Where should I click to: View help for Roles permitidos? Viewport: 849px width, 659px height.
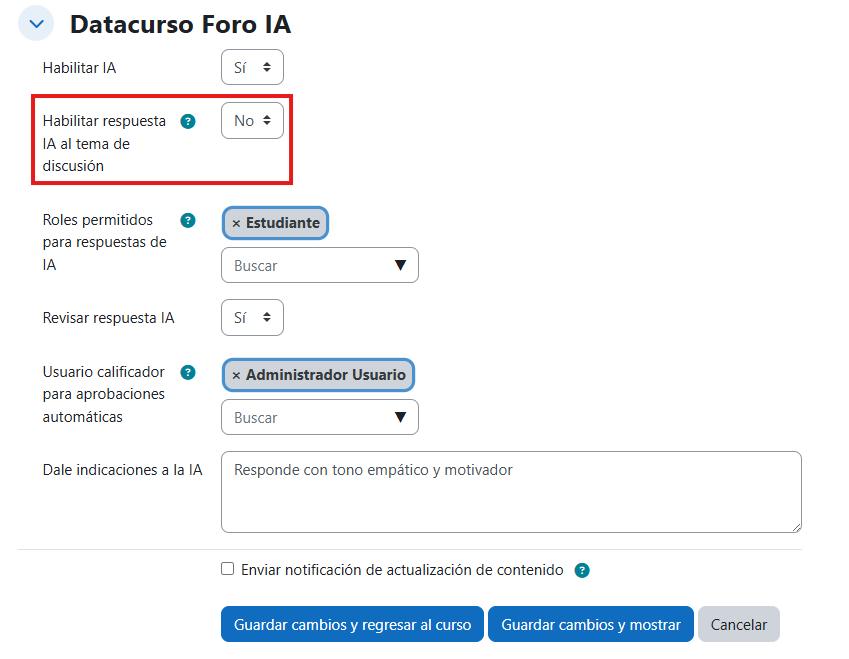(188, 220)
